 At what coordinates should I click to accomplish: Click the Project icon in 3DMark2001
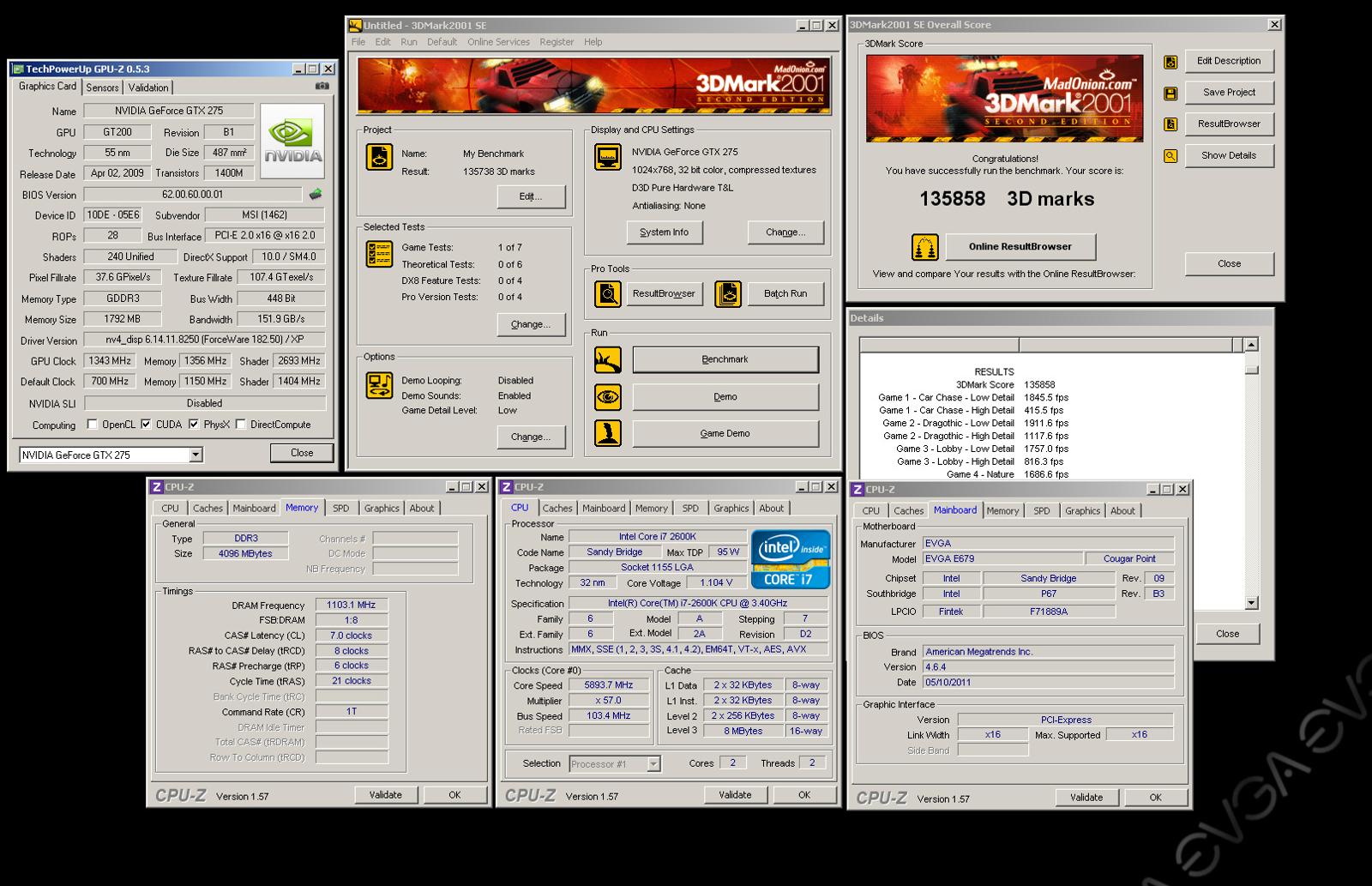click(380, 157)
